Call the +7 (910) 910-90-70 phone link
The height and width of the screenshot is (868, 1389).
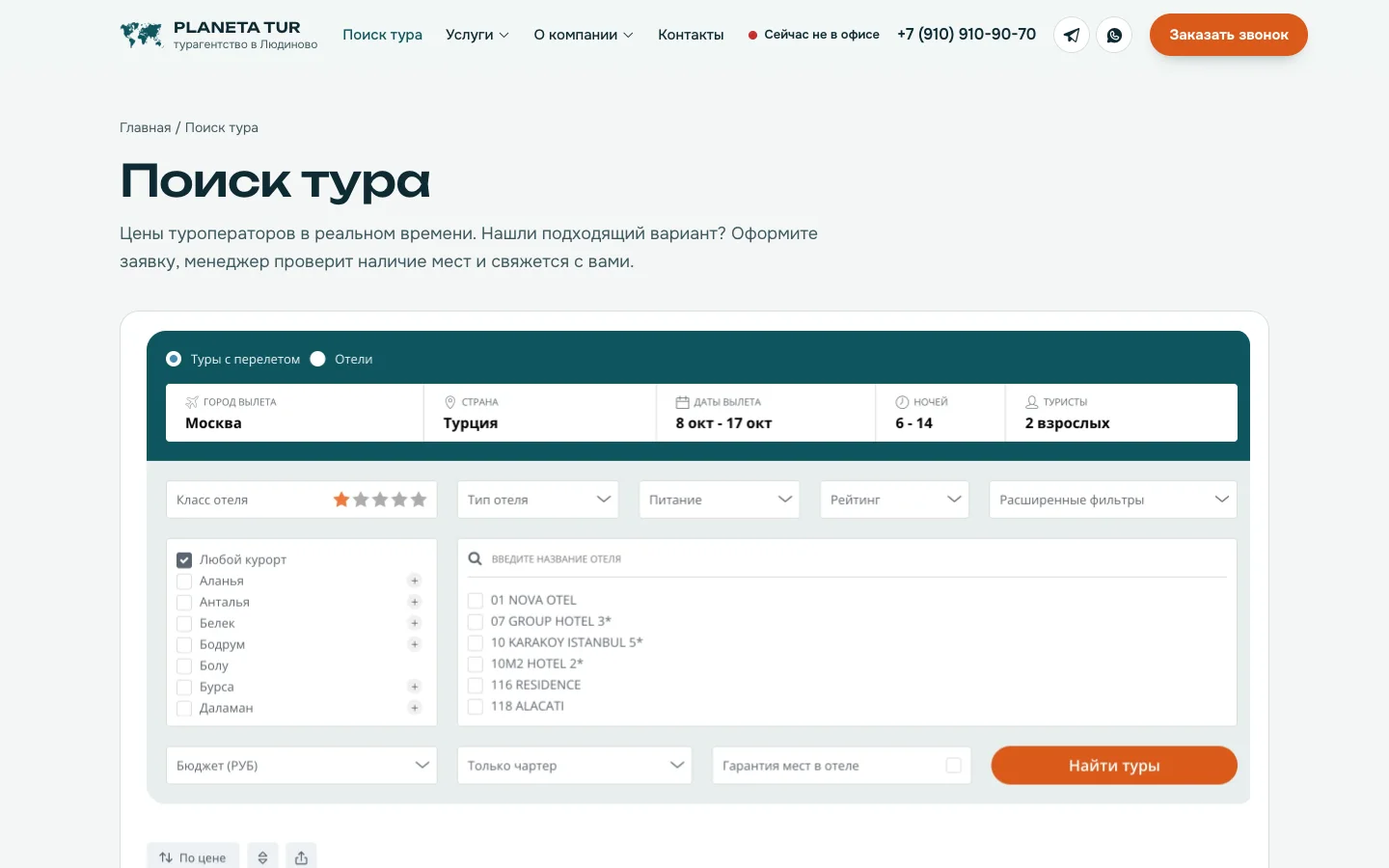click(967, 35)
